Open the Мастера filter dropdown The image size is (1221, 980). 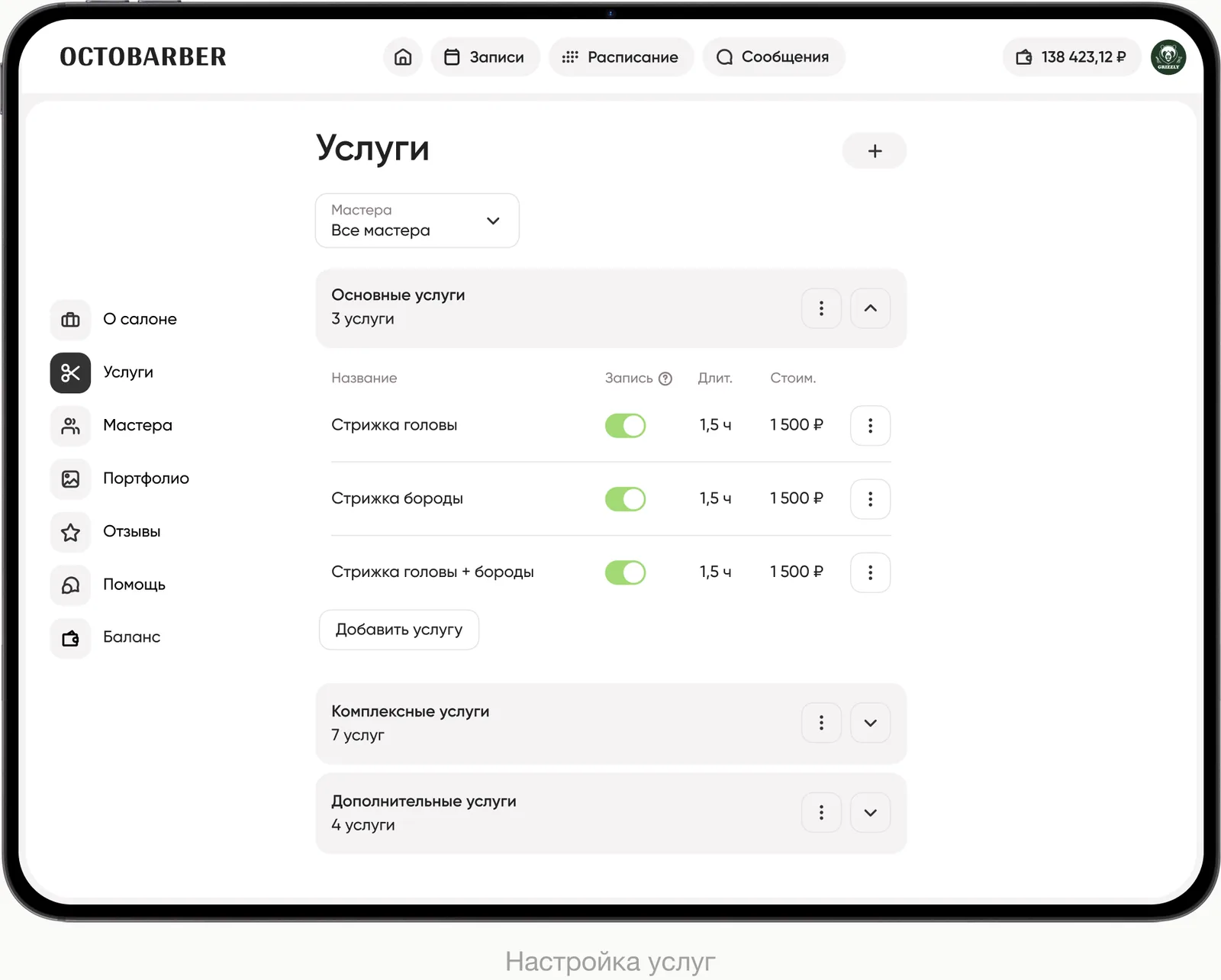click(x=417, y=221)
